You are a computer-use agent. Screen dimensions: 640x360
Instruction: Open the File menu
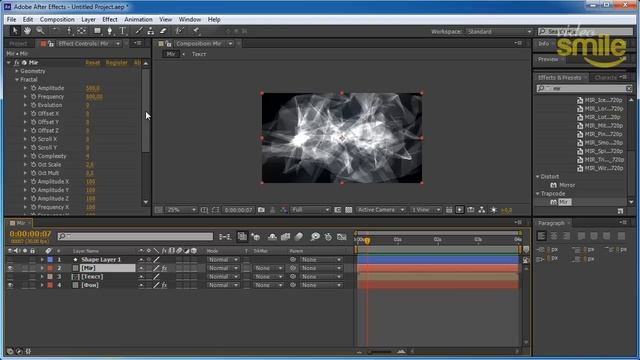pyautogui.click(x=11, y=19)
